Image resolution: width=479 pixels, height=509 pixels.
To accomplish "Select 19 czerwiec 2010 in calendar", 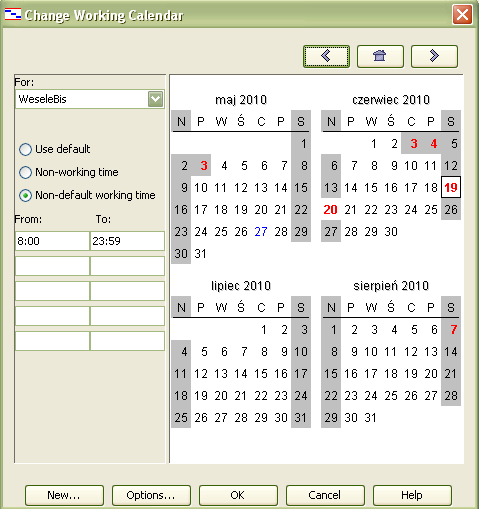I will pyautogui.click(x=451, y=187).
